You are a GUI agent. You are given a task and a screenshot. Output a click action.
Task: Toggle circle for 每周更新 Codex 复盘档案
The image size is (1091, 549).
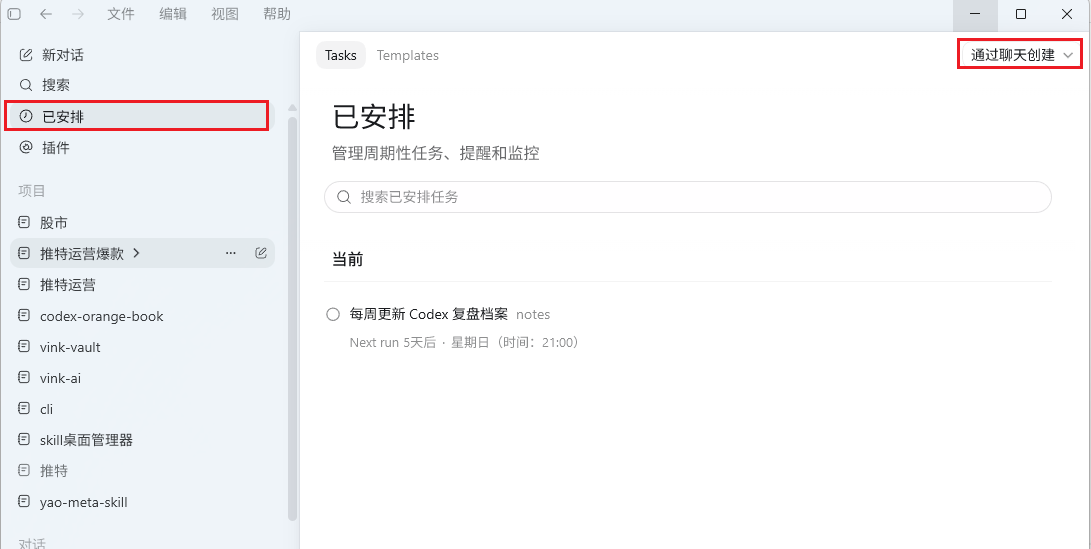333,315
